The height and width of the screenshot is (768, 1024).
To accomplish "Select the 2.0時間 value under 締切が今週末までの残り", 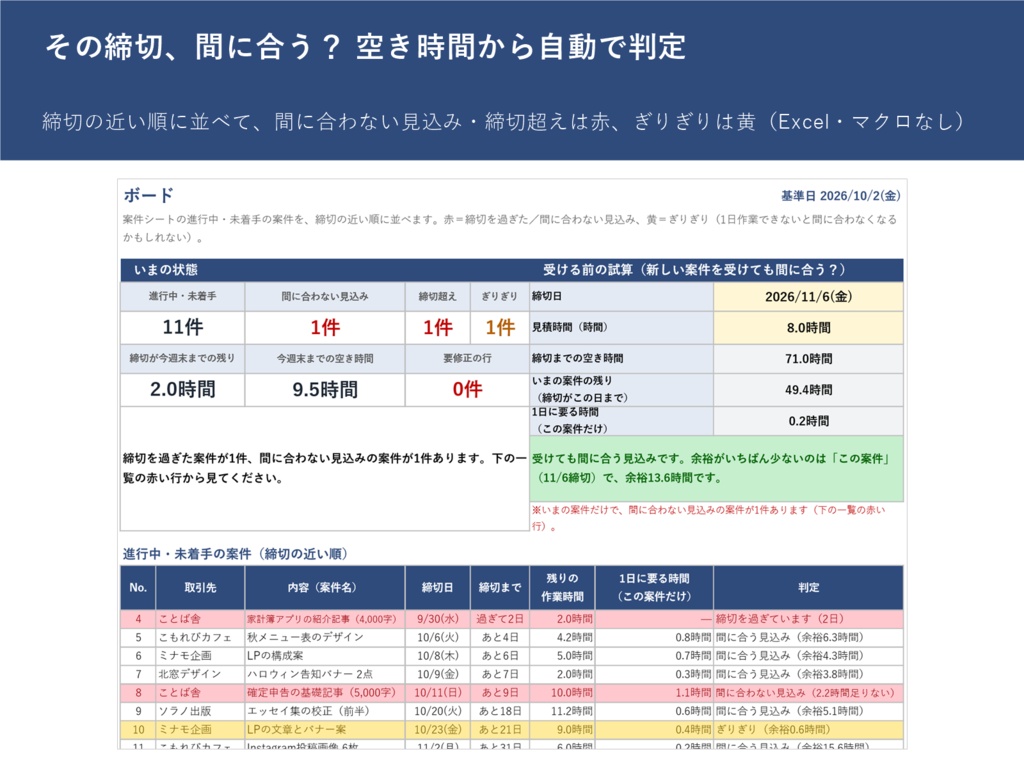I will [x=183, y=390].
